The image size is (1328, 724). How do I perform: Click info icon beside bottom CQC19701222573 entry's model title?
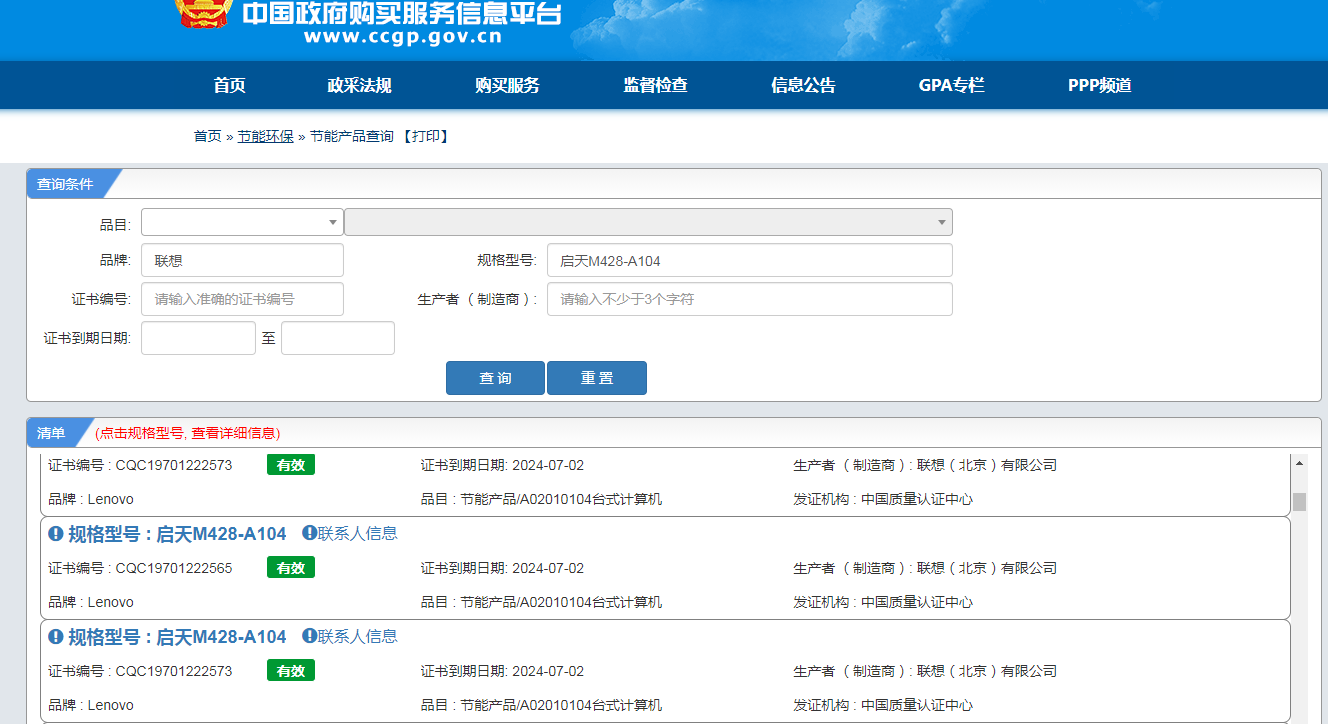coord(56,637)
